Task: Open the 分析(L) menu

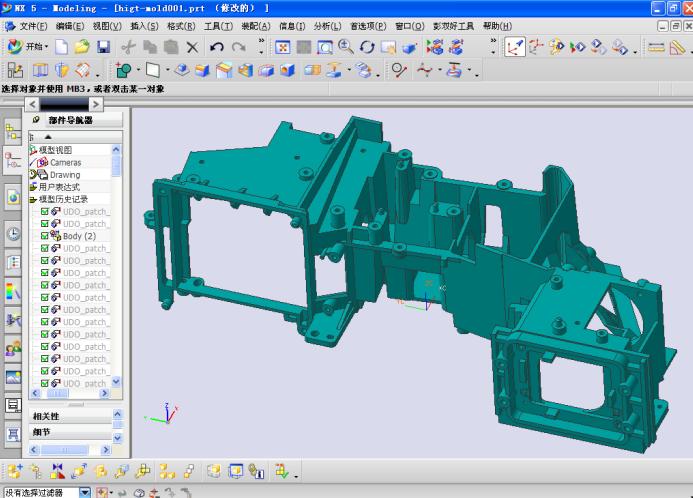Action: 326,26
